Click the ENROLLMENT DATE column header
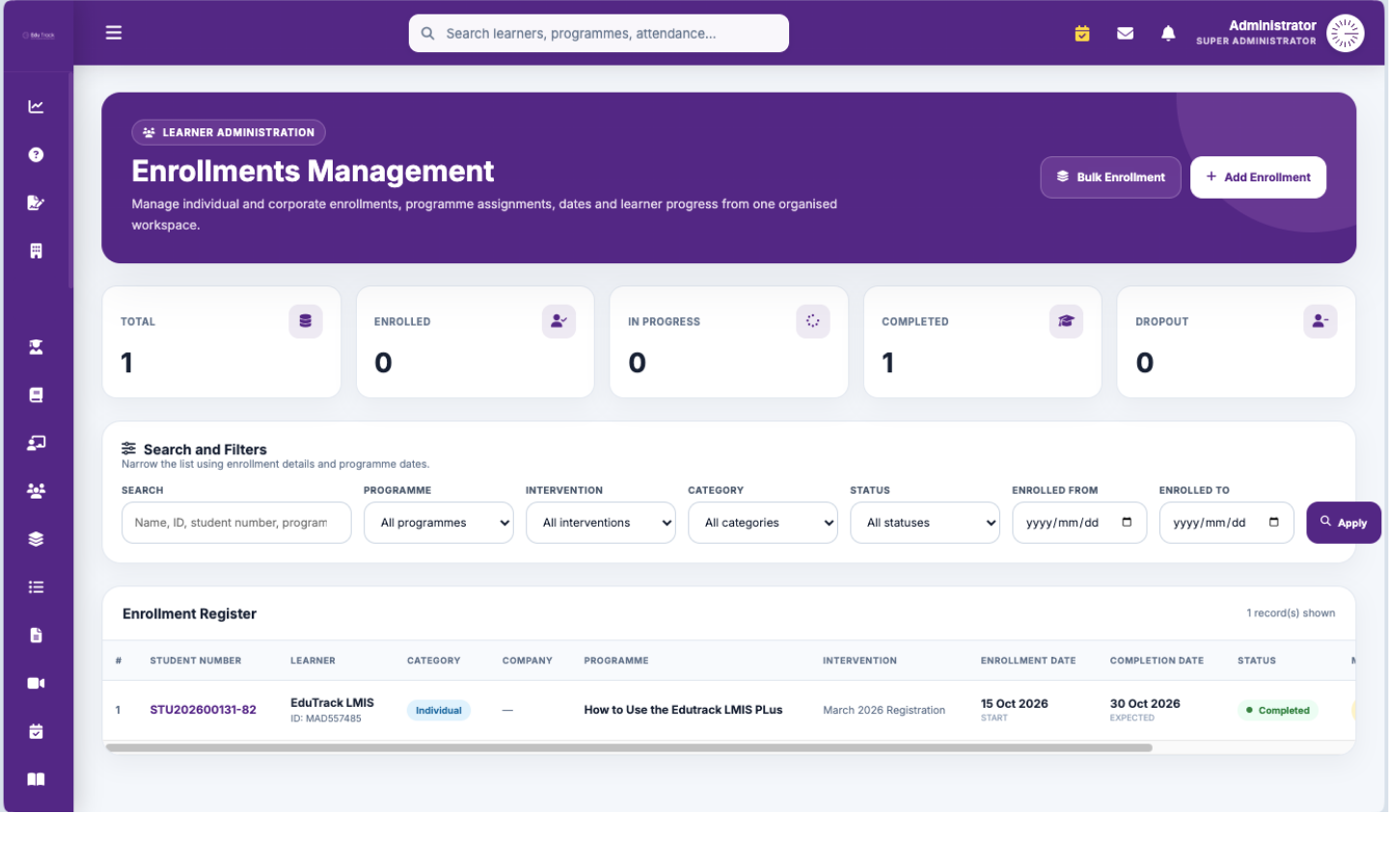The height and width of the screenshot is (868, 1389). 1028,662
